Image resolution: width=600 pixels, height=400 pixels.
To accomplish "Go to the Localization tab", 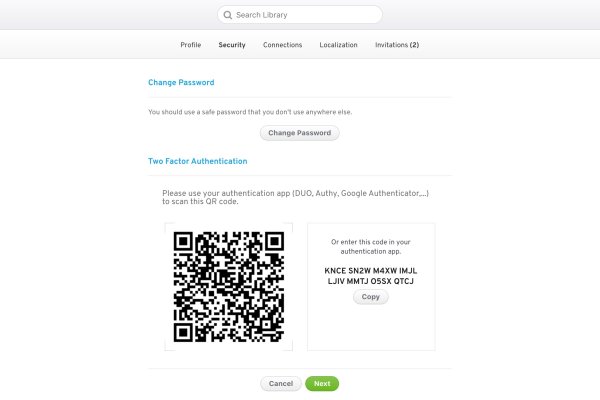I will 338,45.
